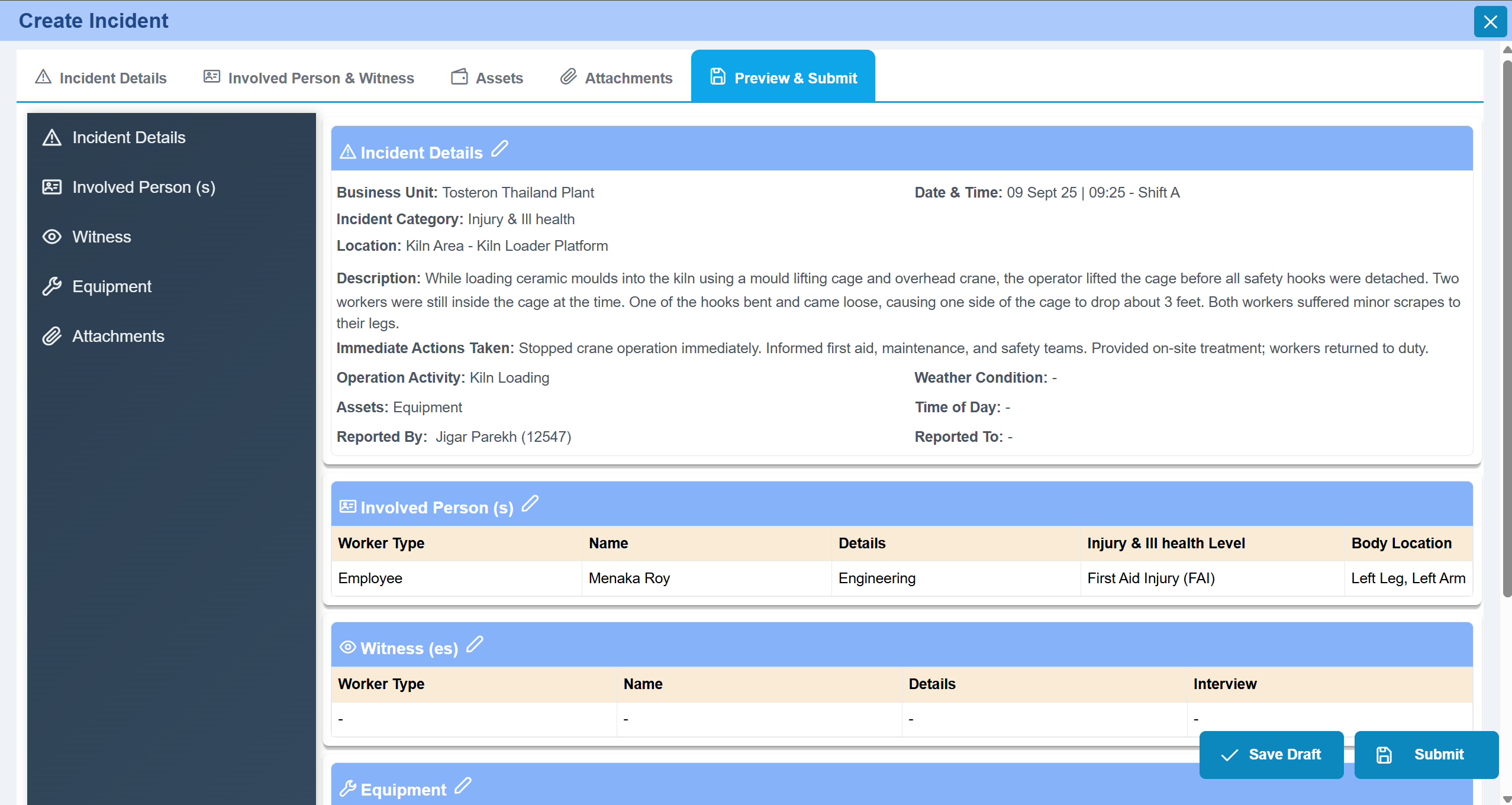Click the warning triangle icon in sidebar Incident Details
The width and height of the screenshot is (1512, 805).
click(52, 137)
